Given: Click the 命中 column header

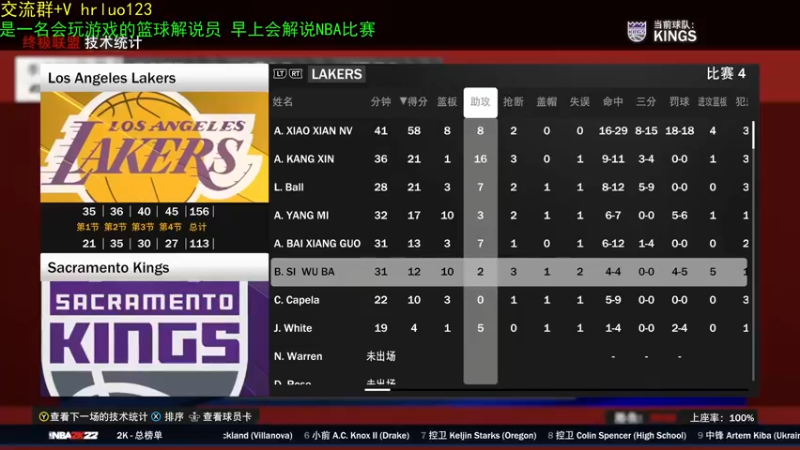Looking at the screenshot, I should point(613,102).
